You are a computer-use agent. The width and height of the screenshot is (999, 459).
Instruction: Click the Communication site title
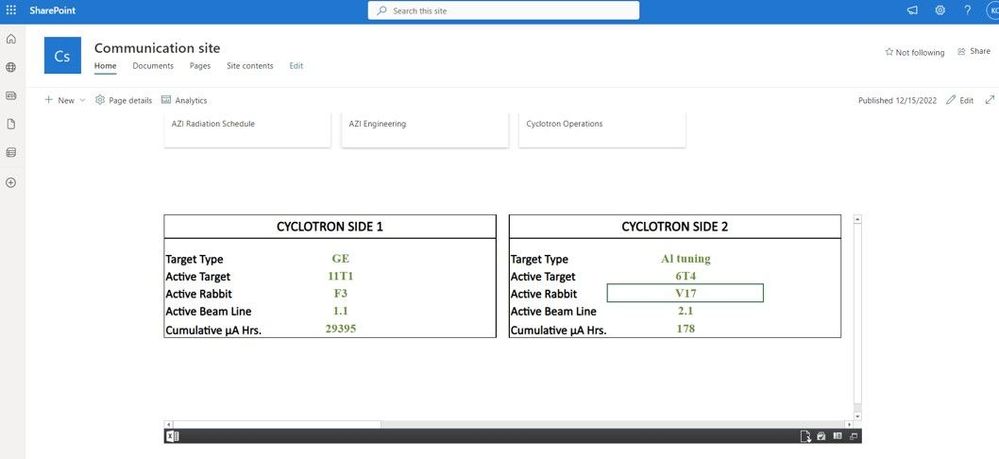click(x=157, y=48)
